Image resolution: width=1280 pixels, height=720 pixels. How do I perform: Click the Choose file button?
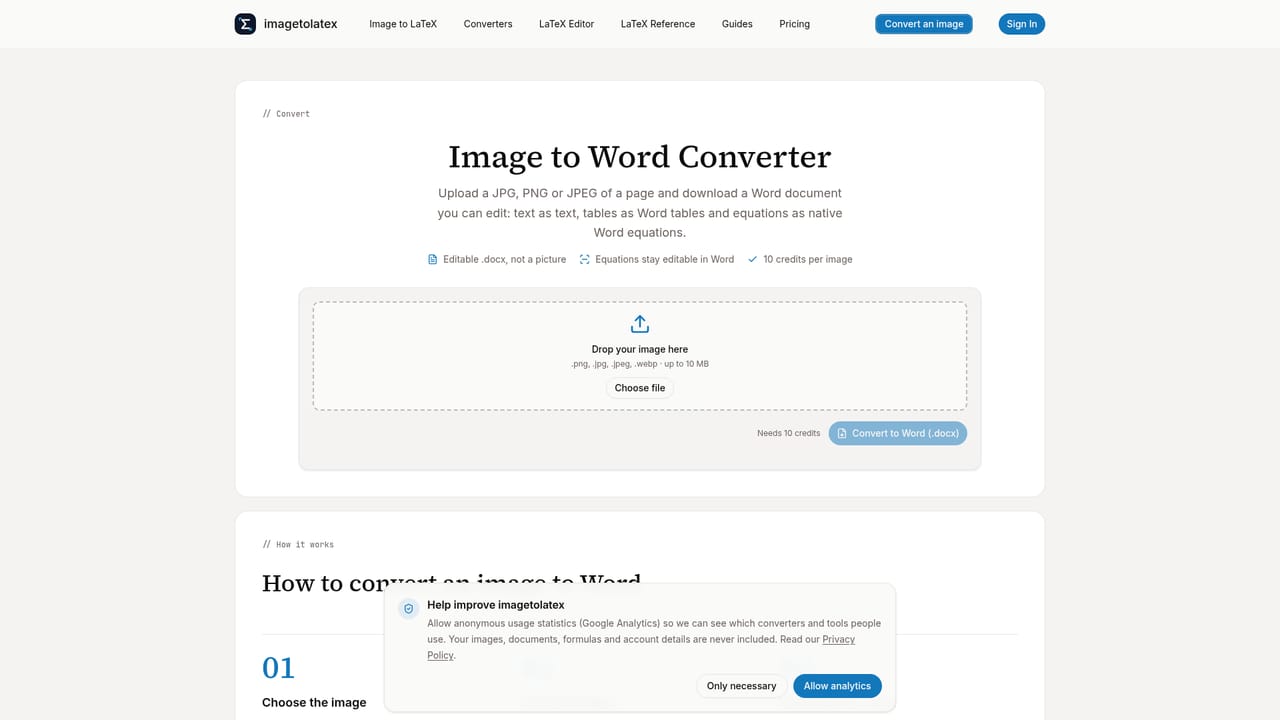(x=640, y=388)
